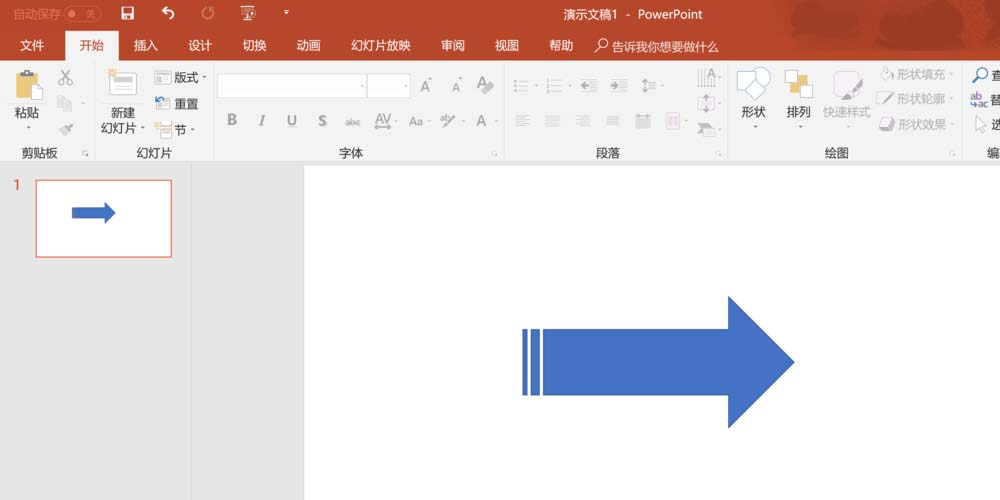The width and height of the screenshot is (1000, 500).
Task: Click the Cut scissors icon
Action: [x=66, y=78]
